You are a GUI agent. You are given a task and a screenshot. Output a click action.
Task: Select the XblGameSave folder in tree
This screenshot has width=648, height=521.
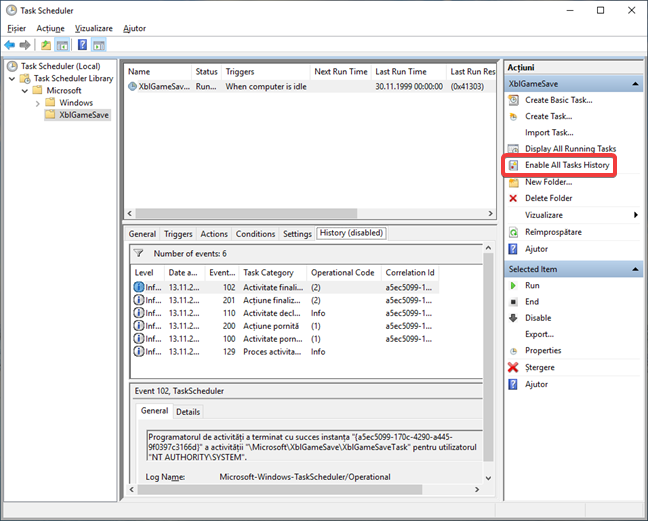pos(83,115)
